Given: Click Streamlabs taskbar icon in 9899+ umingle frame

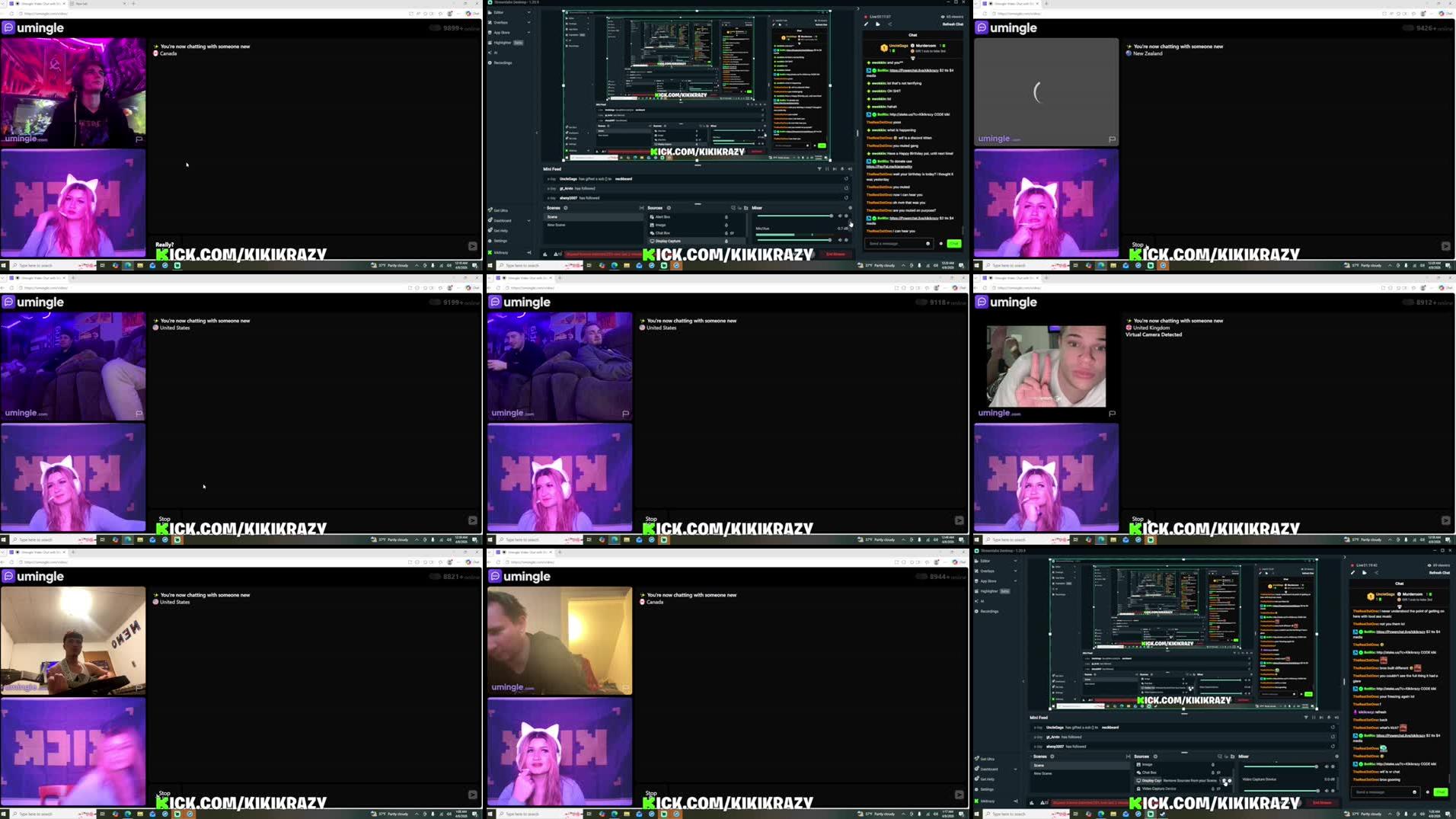Looking at the screenshot, I should point(177,265).
